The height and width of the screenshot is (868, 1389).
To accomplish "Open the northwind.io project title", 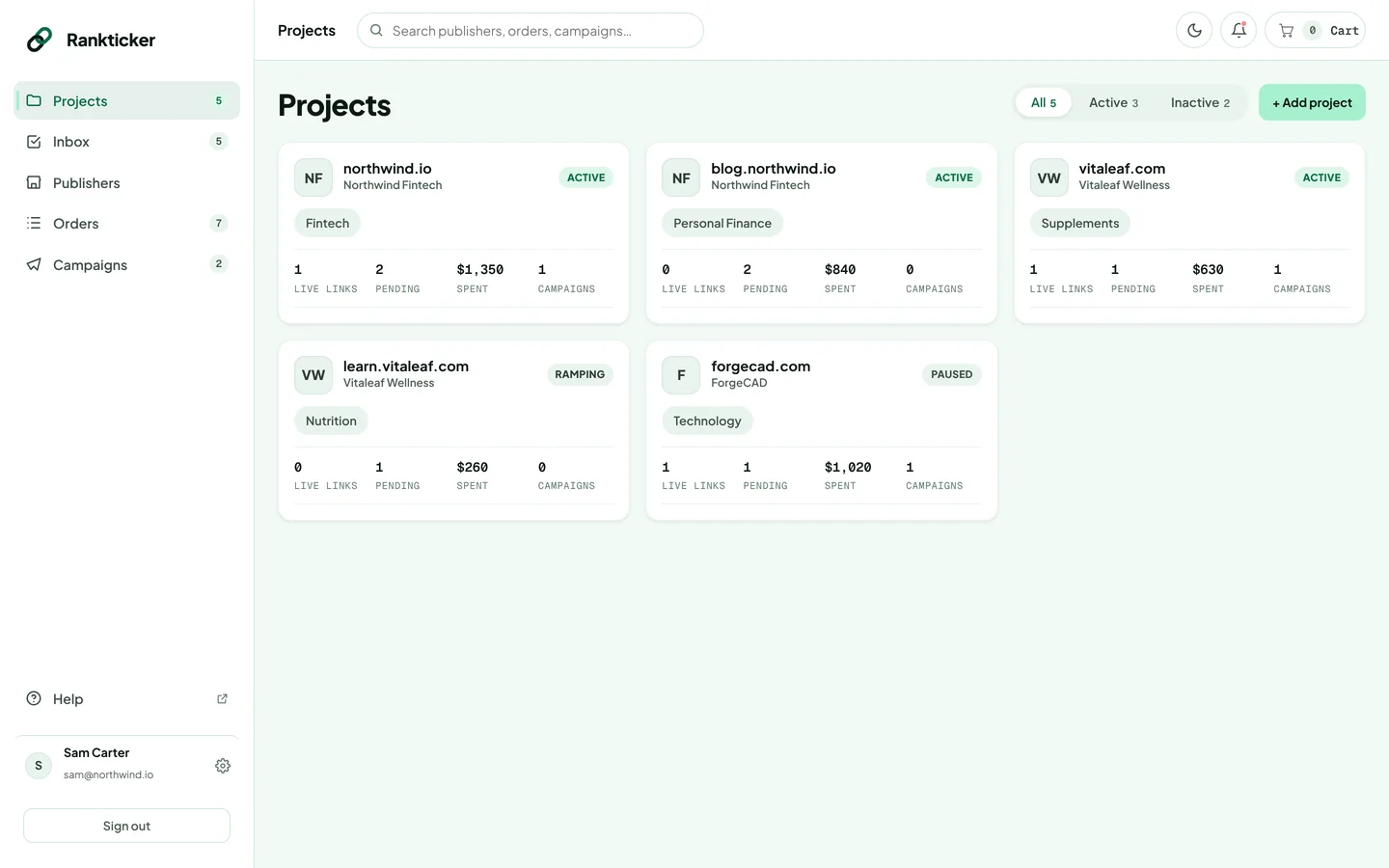I will pyautogui.click(x=388, y=168).
